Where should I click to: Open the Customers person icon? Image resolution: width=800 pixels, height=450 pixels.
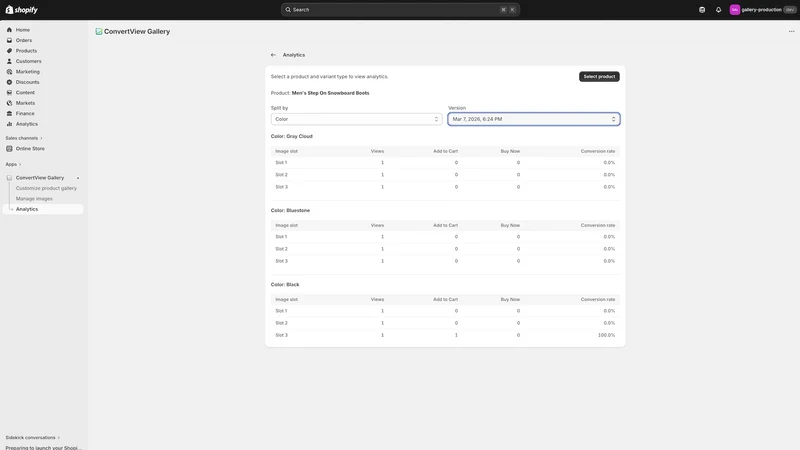pyautogui.click(x=9, y=61)
